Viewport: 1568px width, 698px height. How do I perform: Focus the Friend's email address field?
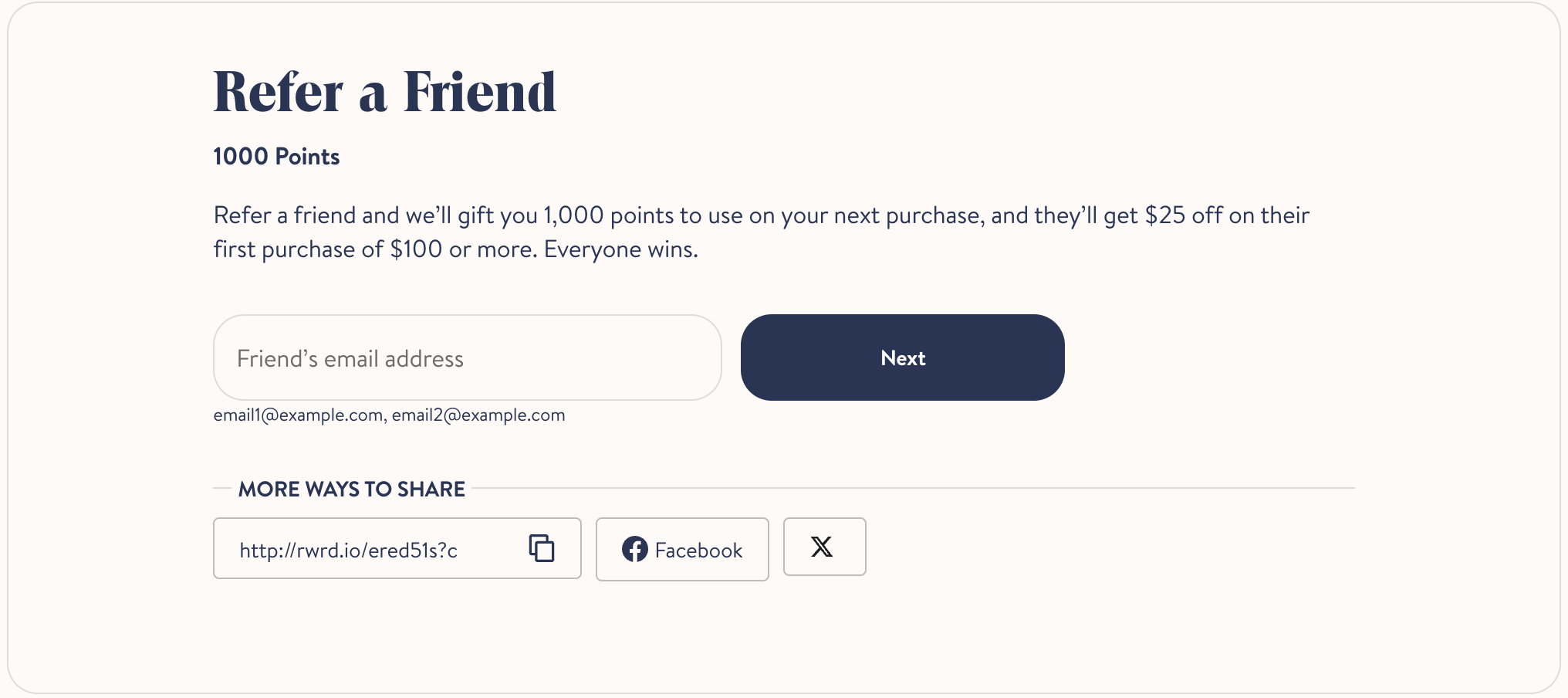coord(468,357)
